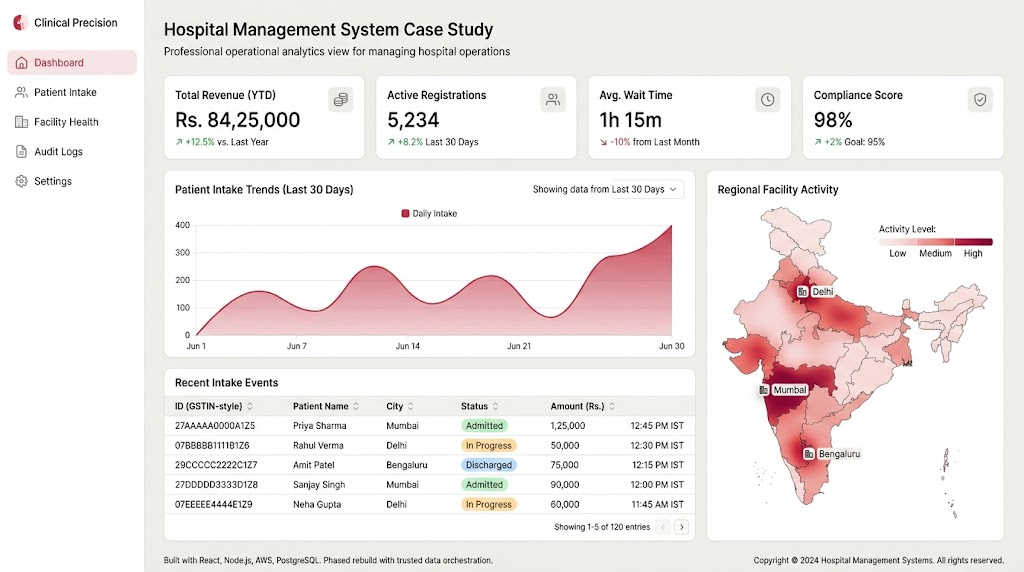Click the Low activity level swatch
The height and width of the screenshot is (572, 1024).
tap(897, 242)
